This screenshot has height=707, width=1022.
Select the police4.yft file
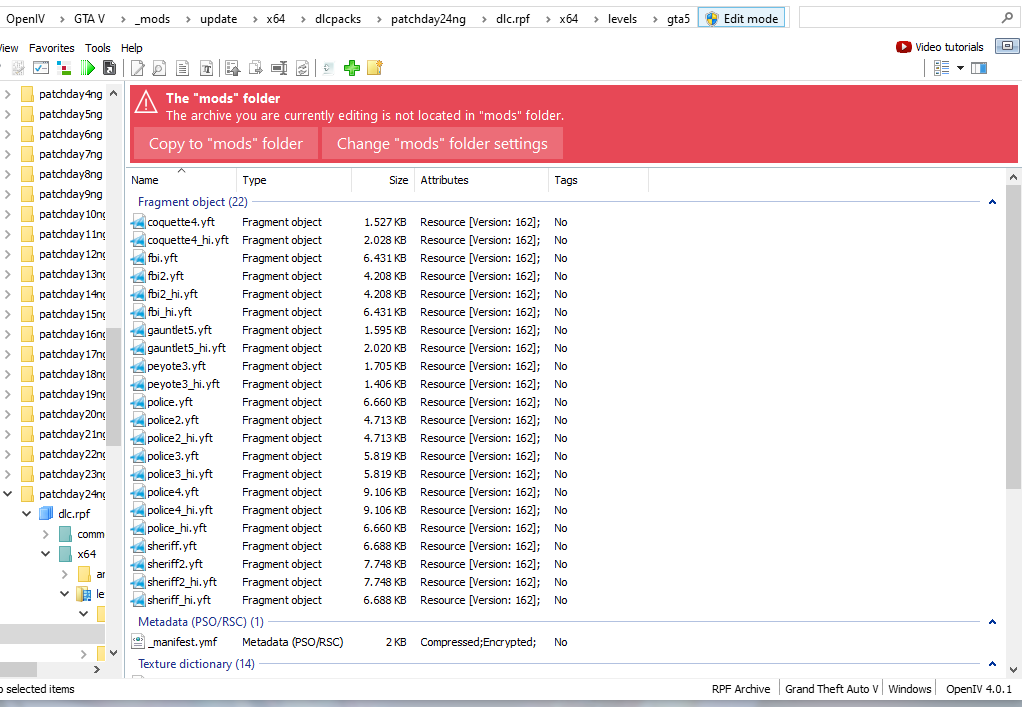pyautogui.click(x=172, y=492)
